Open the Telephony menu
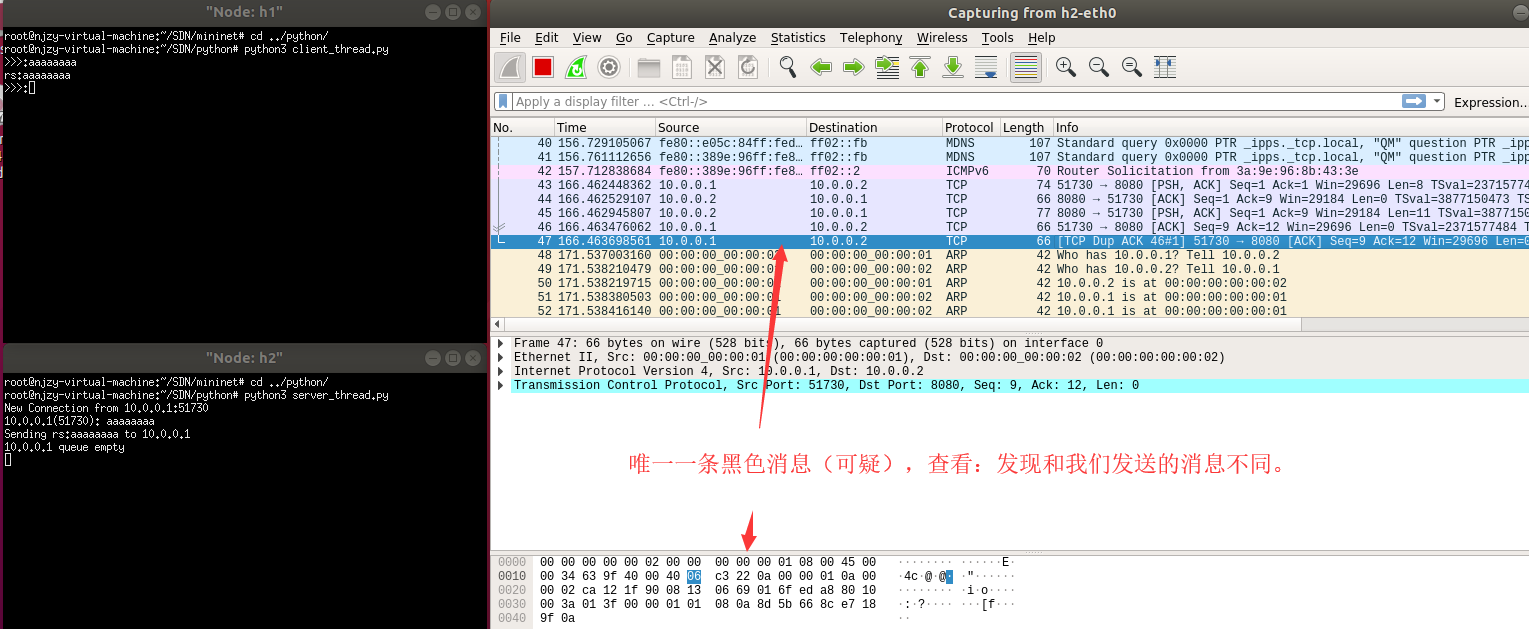Viewport: 1529px width, 629px height. tap(871, 38)
